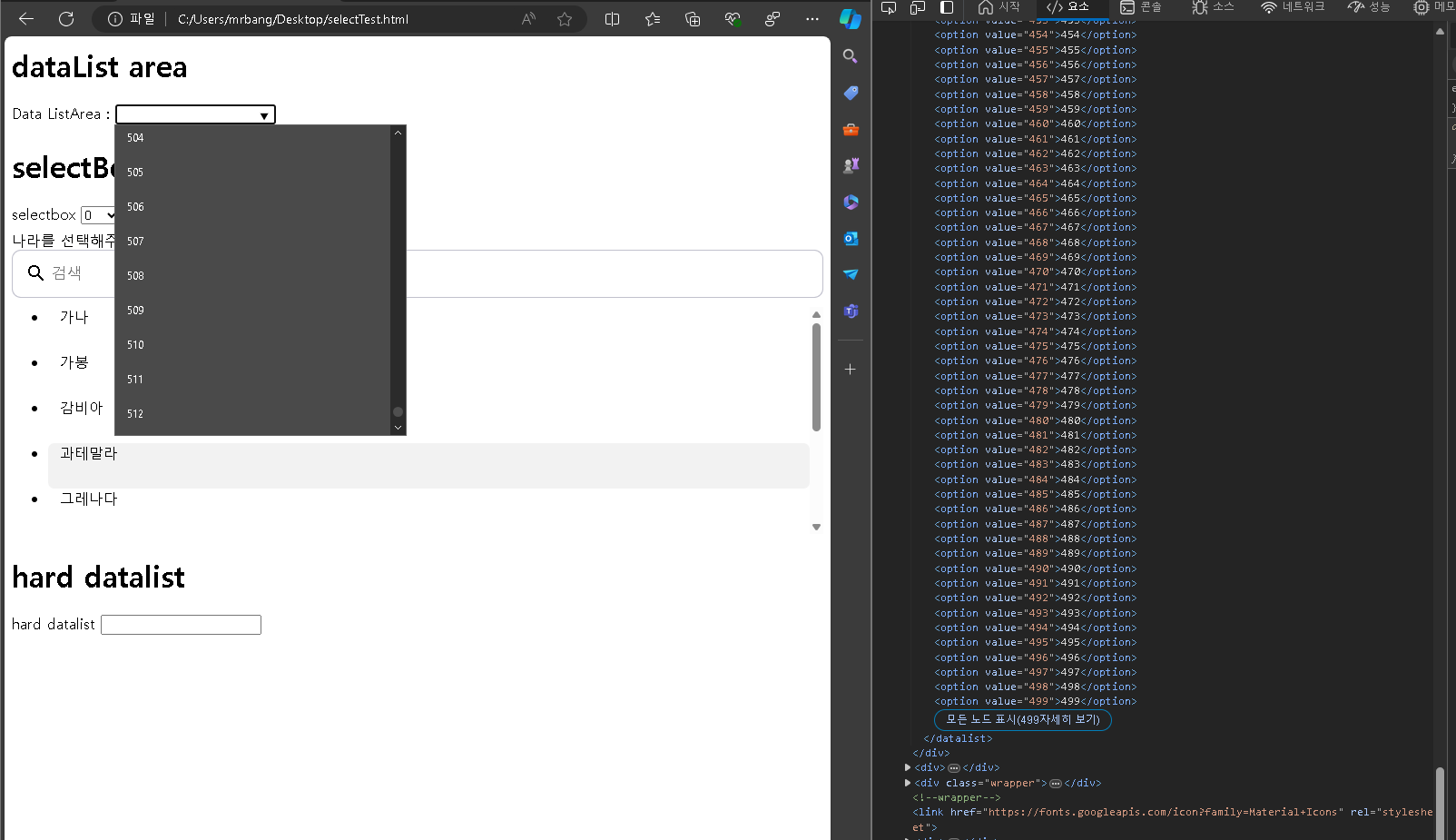Select highlighted 과테말라 country row

point(428,466)
